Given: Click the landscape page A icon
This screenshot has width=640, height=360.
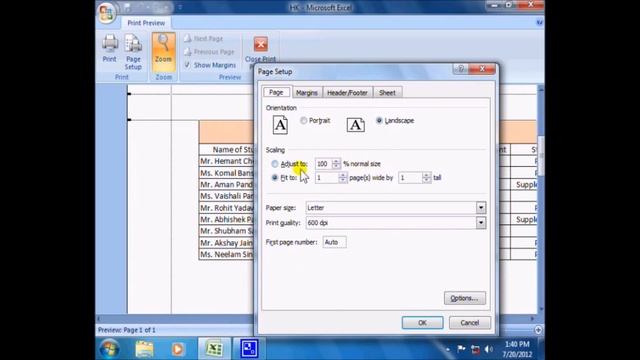Looking at the screenshot, I should tap(356, 125).
